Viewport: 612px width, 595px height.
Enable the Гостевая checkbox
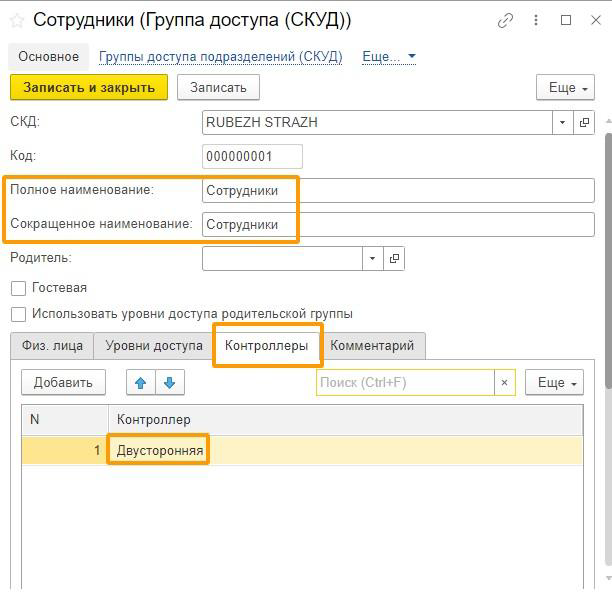pos(18,288)
